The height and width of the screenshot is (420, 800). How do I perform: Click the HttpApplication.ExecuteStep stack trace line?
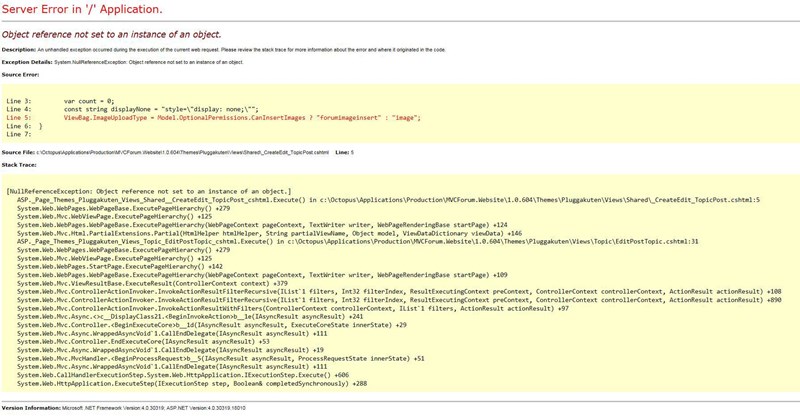pos(192,383)
